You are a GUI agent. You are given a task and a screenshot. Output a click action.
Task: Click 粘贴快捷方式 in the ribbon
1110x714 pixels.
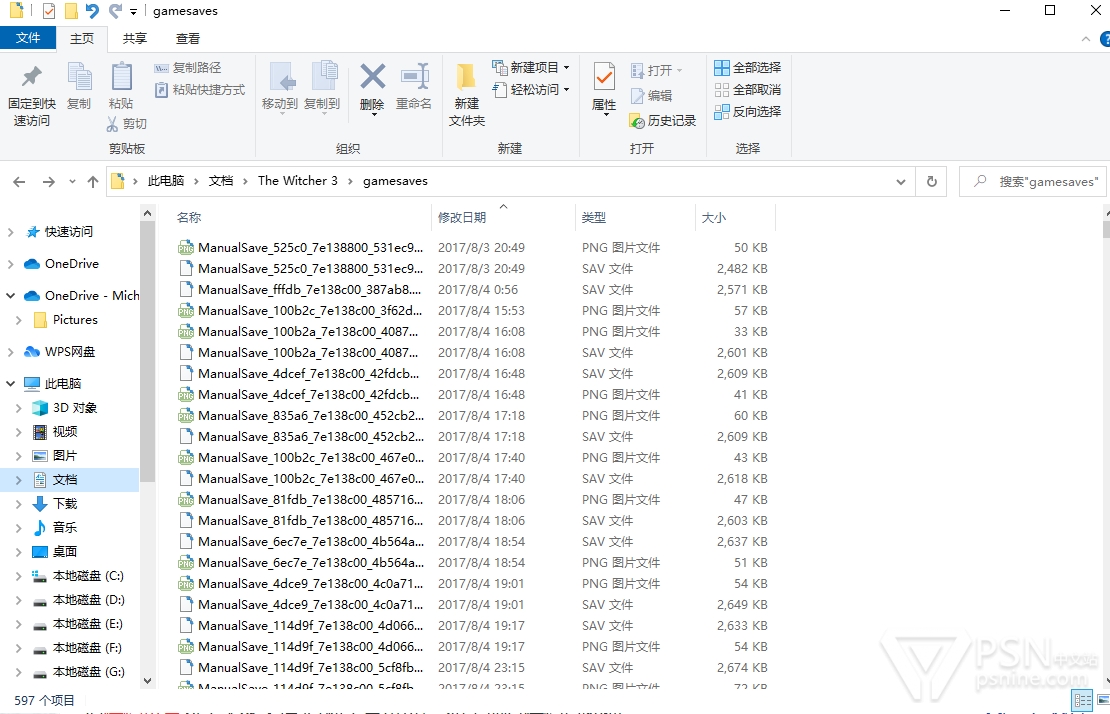(200, 90)
